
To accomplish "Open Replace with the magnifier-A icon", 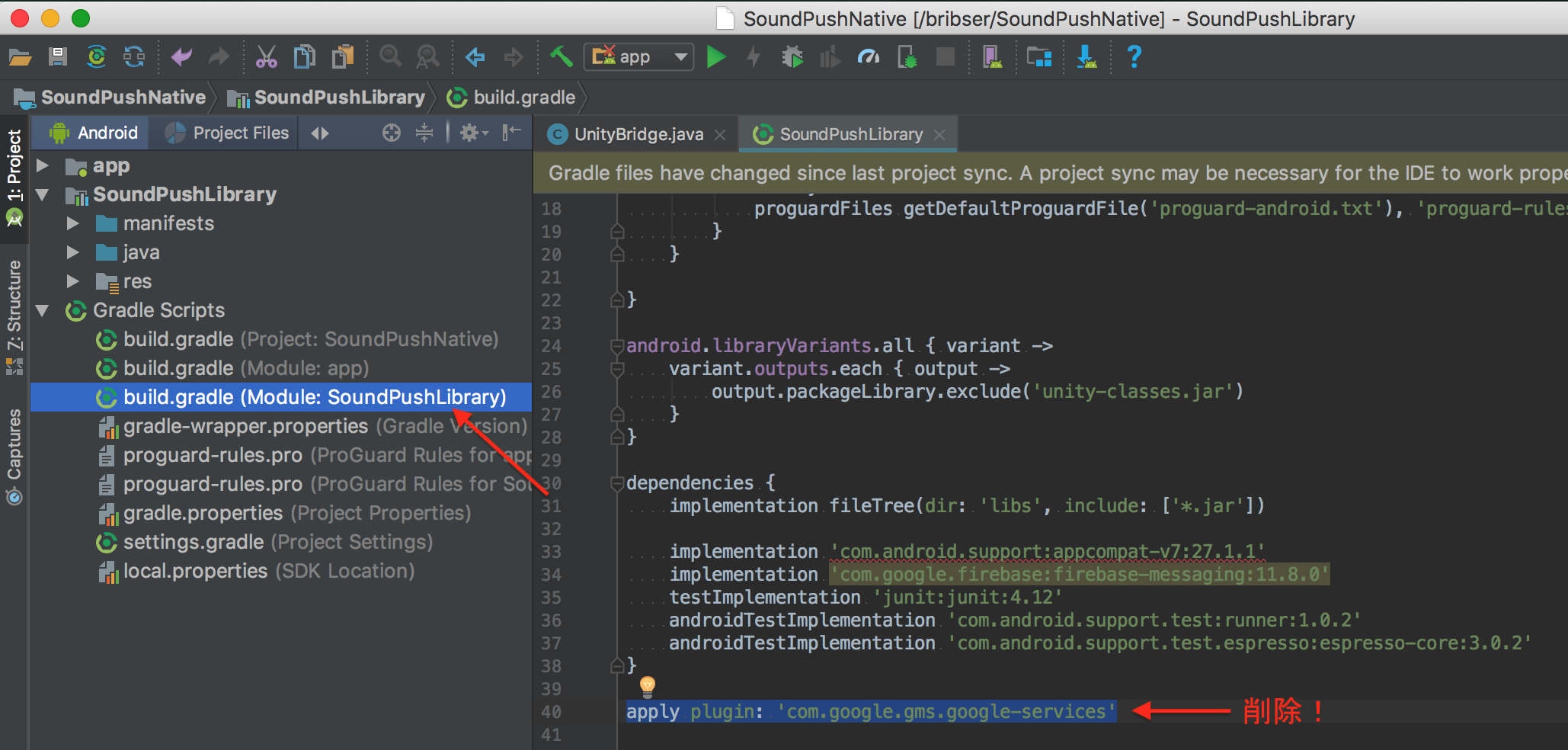I will pyautogui.click(x=428, y=57).
